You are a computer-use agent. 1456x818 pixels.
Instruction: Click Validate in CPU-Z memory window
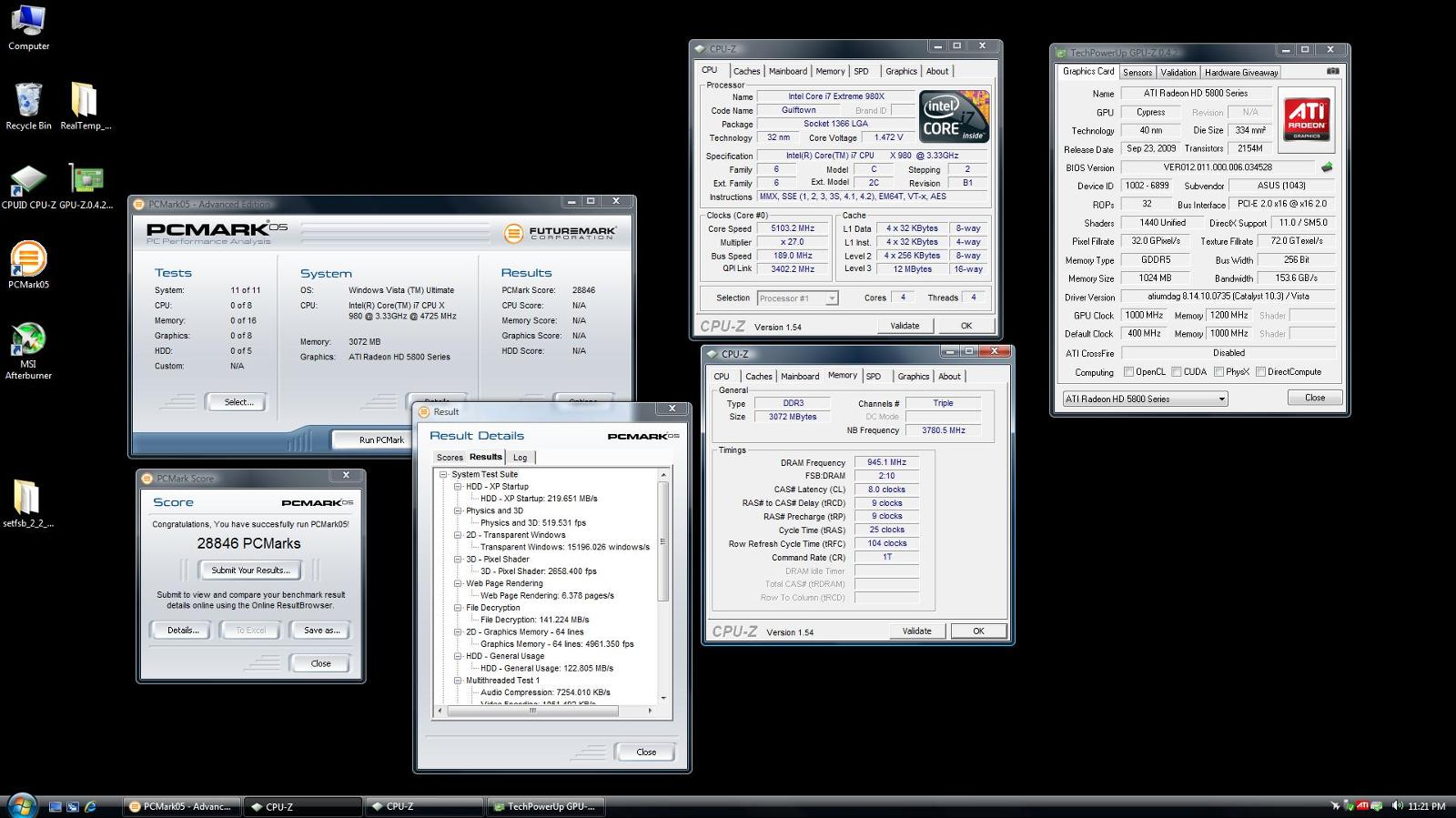coord(916,631)
